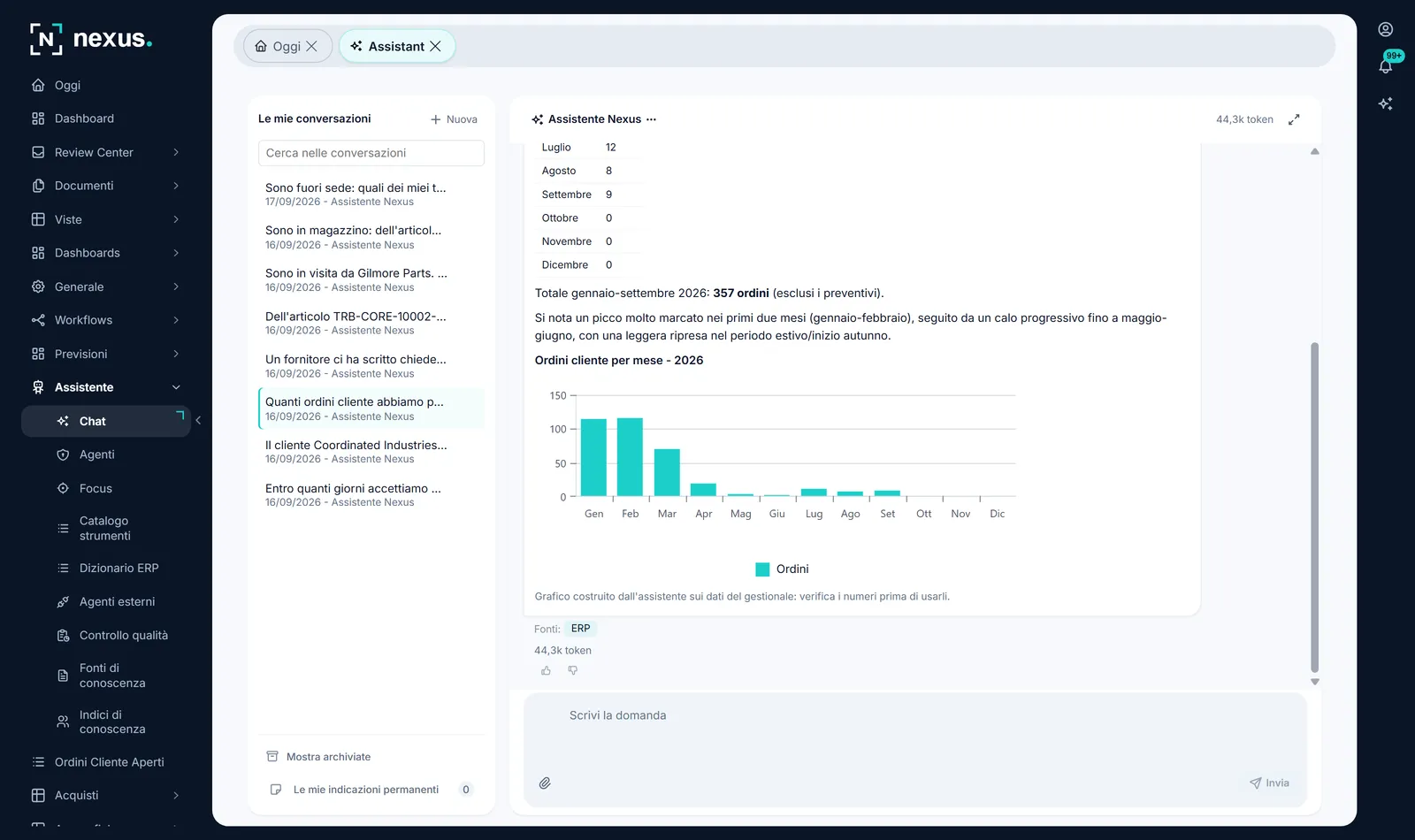Open the notifications bell icon
The height and width of the screenshot is (840, 1415).
[1386, 66]
